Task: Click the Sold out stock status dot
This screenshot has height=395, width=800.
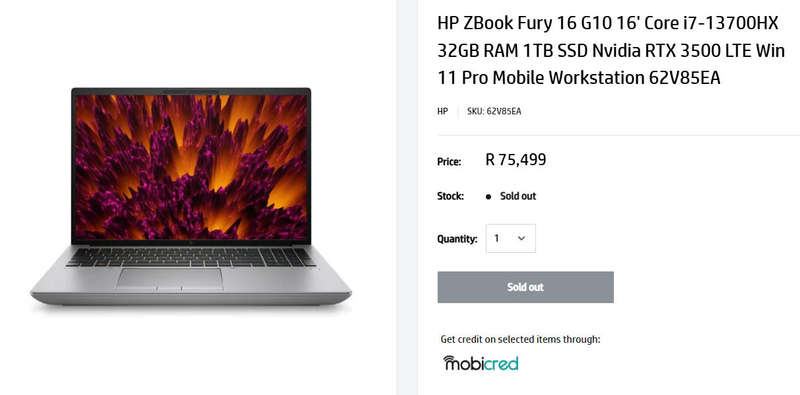Action: tap(488, 196)
